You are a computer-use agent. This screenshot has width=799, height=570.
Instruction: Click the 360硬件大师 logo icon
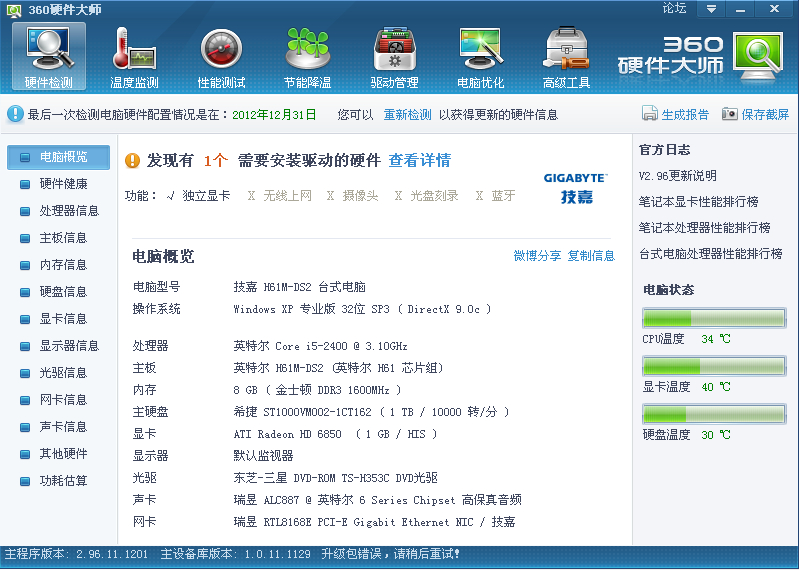pyautogui.click(x=758, y=56)
